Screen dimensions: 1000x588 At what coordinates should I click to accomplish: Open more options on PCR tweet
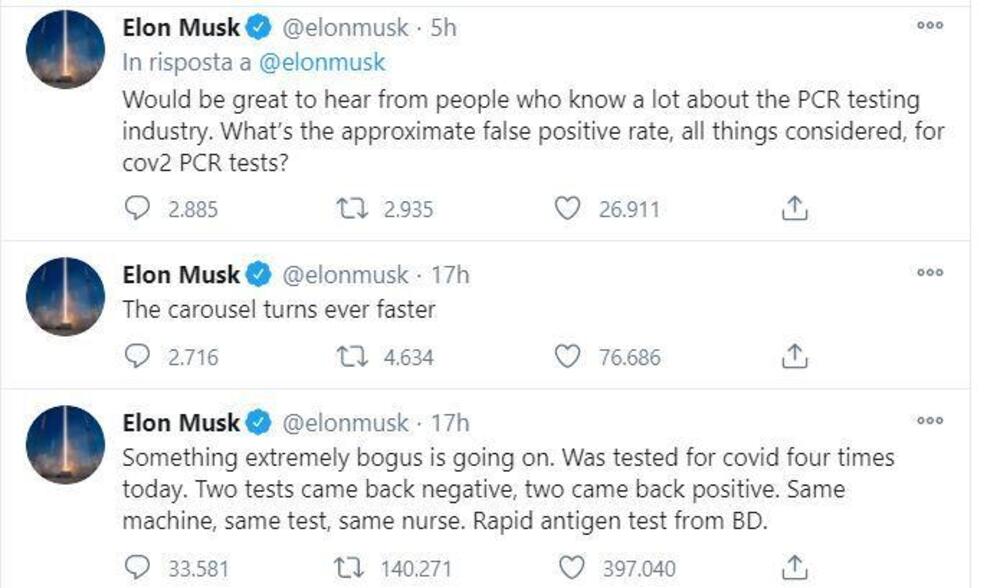click(x=930, y=26)
